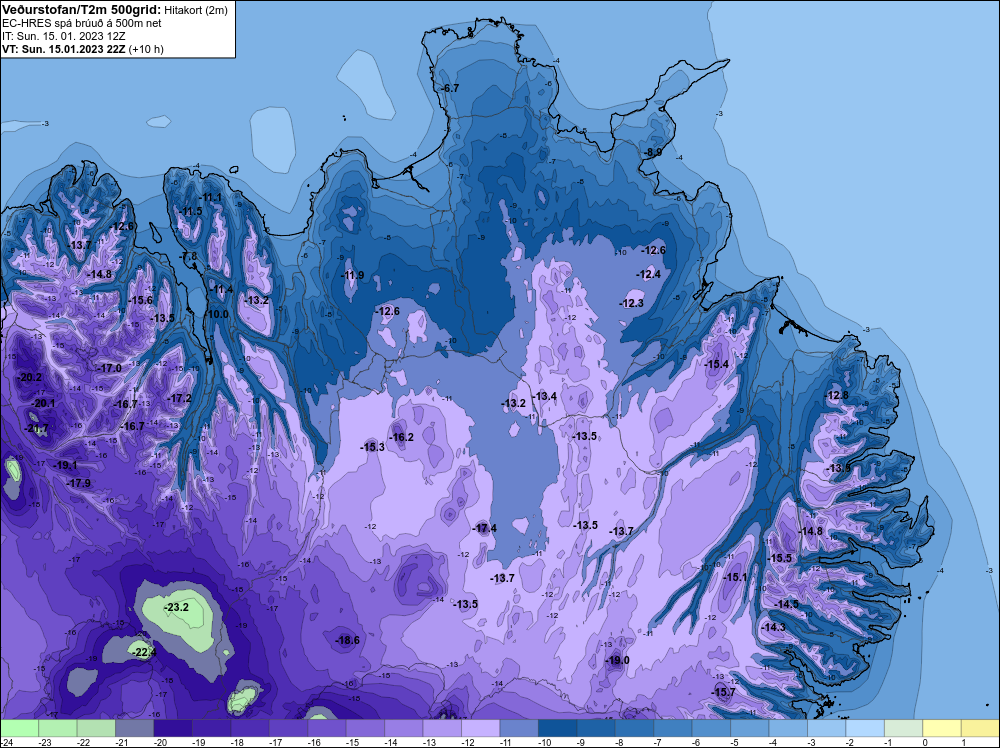This screenshot has width=1000, height=748.
Task: Select the -12.4 temperature value
Action: [x=649, y=274]
